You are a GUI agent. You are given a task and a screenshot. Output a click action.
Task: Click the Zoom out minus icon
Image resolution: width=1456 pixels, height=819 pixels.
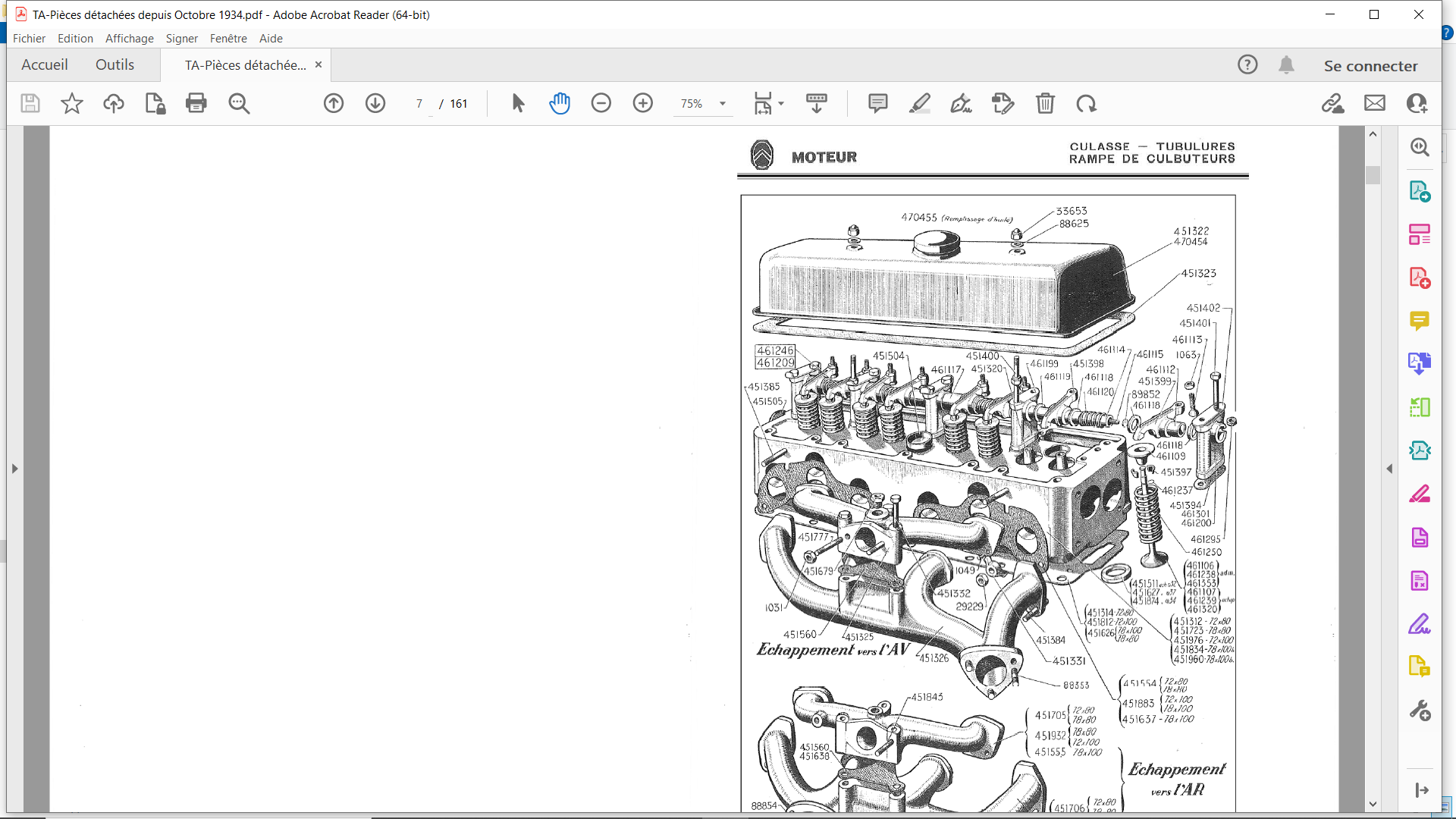point(601,103)
